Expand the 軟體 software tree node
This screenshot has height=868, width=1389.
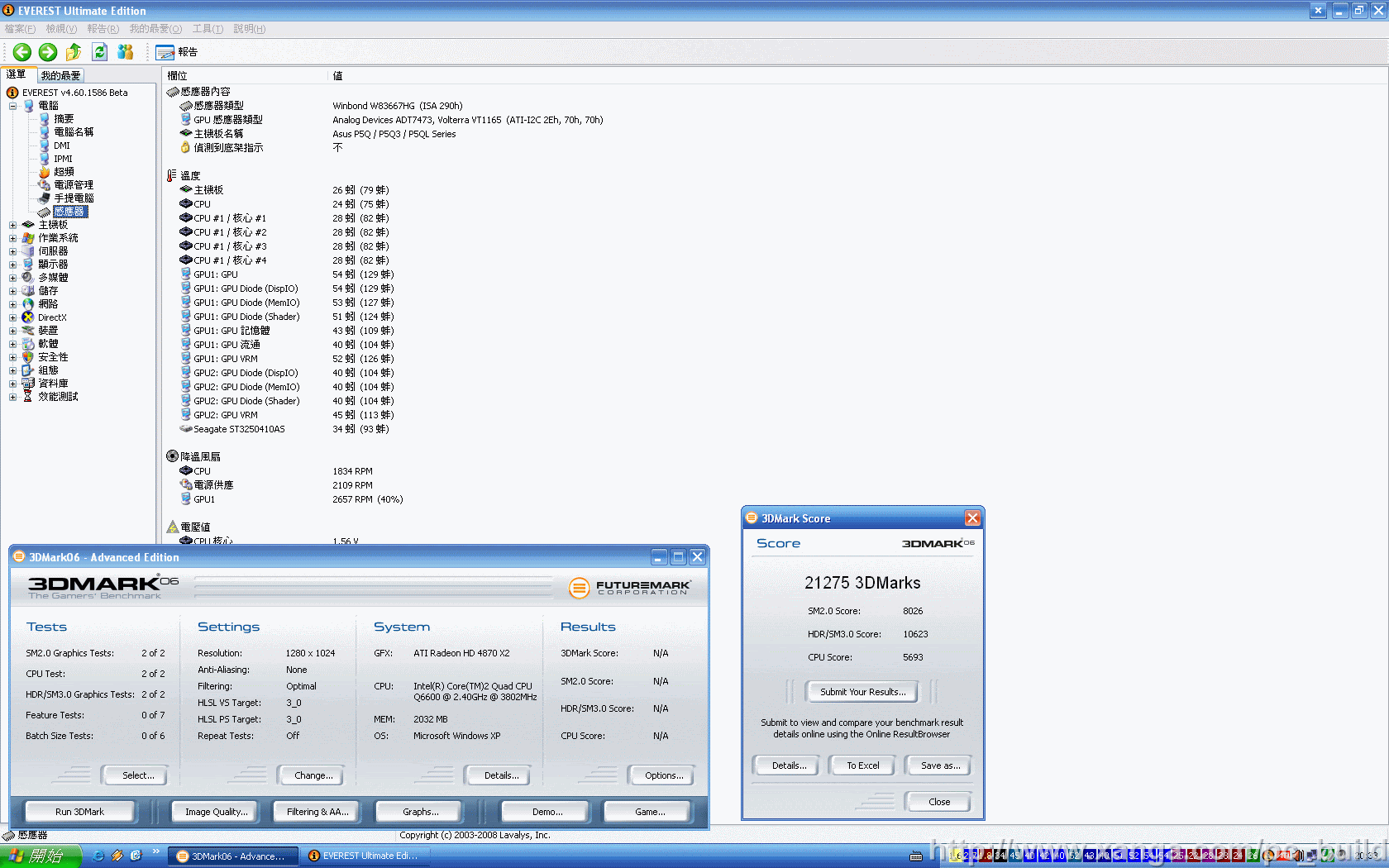(x=12, y=344)
